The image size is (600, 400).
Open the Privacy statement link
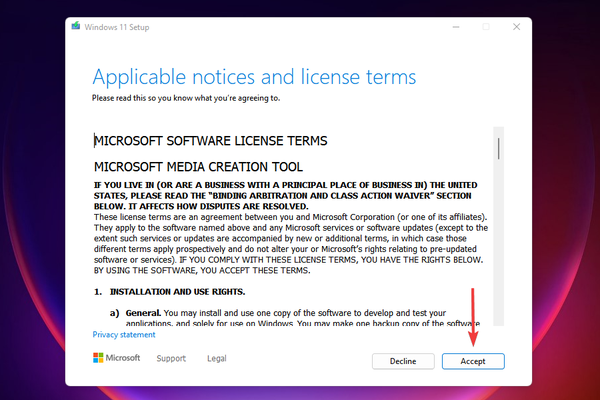[124, 335]
